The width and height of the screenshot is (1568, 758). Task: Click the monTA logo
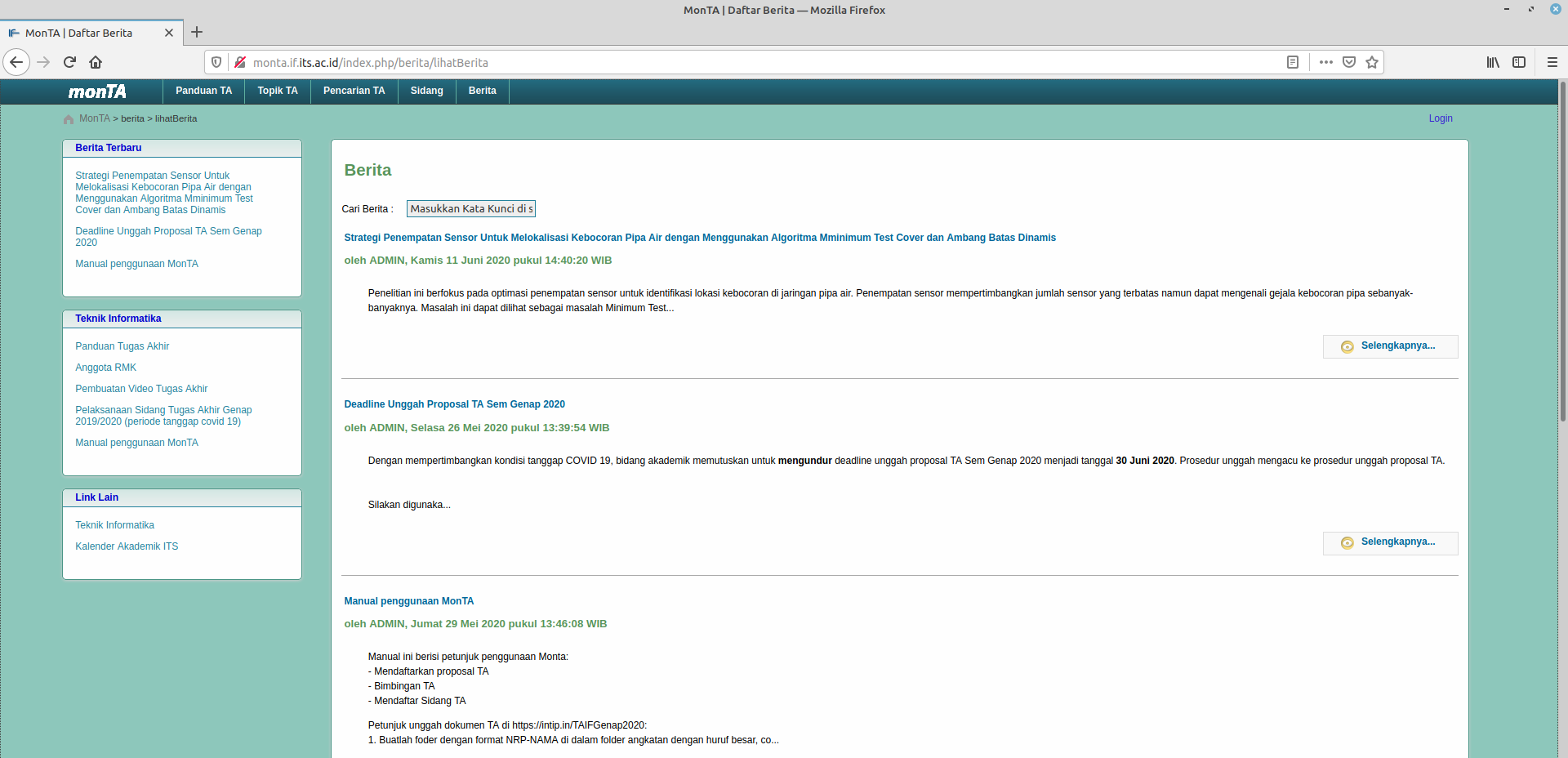[x=97, y=91]
